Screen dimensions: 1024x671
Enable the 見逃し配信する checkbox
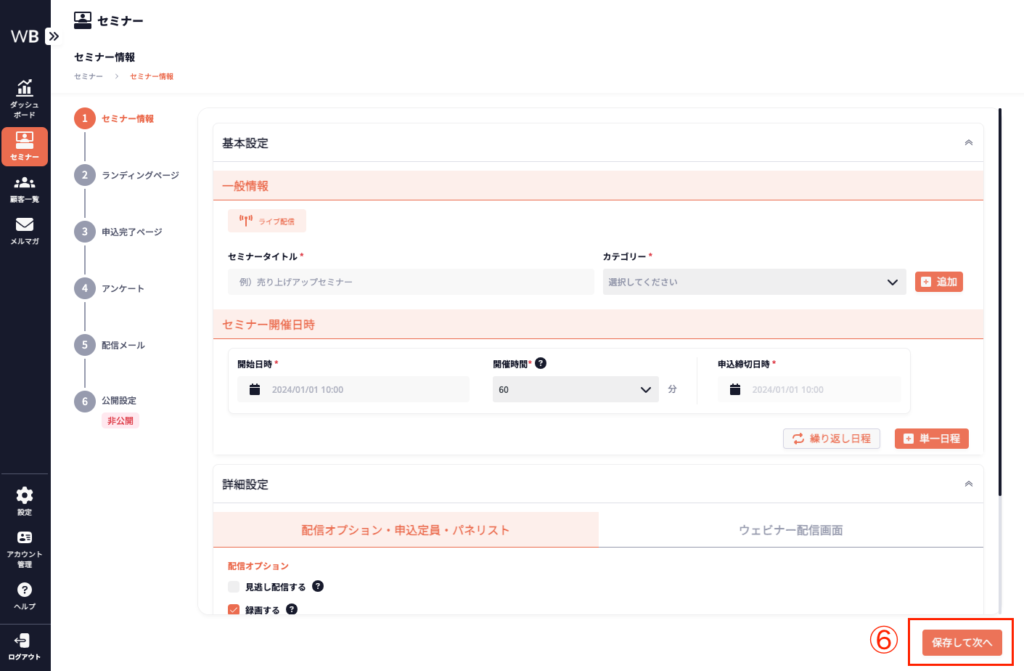pos(234,587)
